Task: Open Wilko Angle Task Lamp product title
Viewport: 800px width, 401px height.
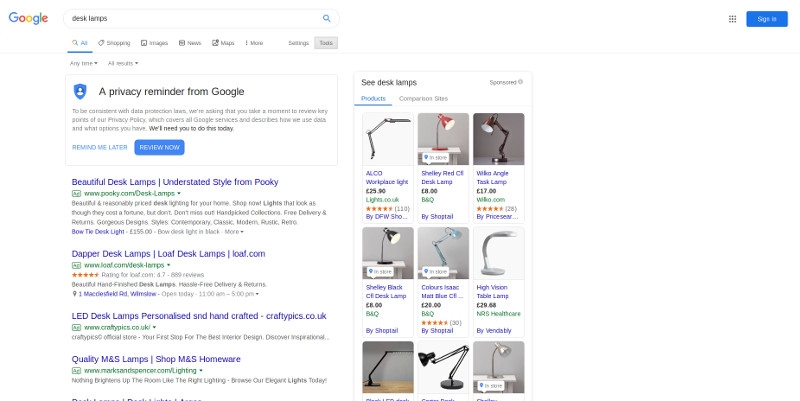Action: point(492,178)
